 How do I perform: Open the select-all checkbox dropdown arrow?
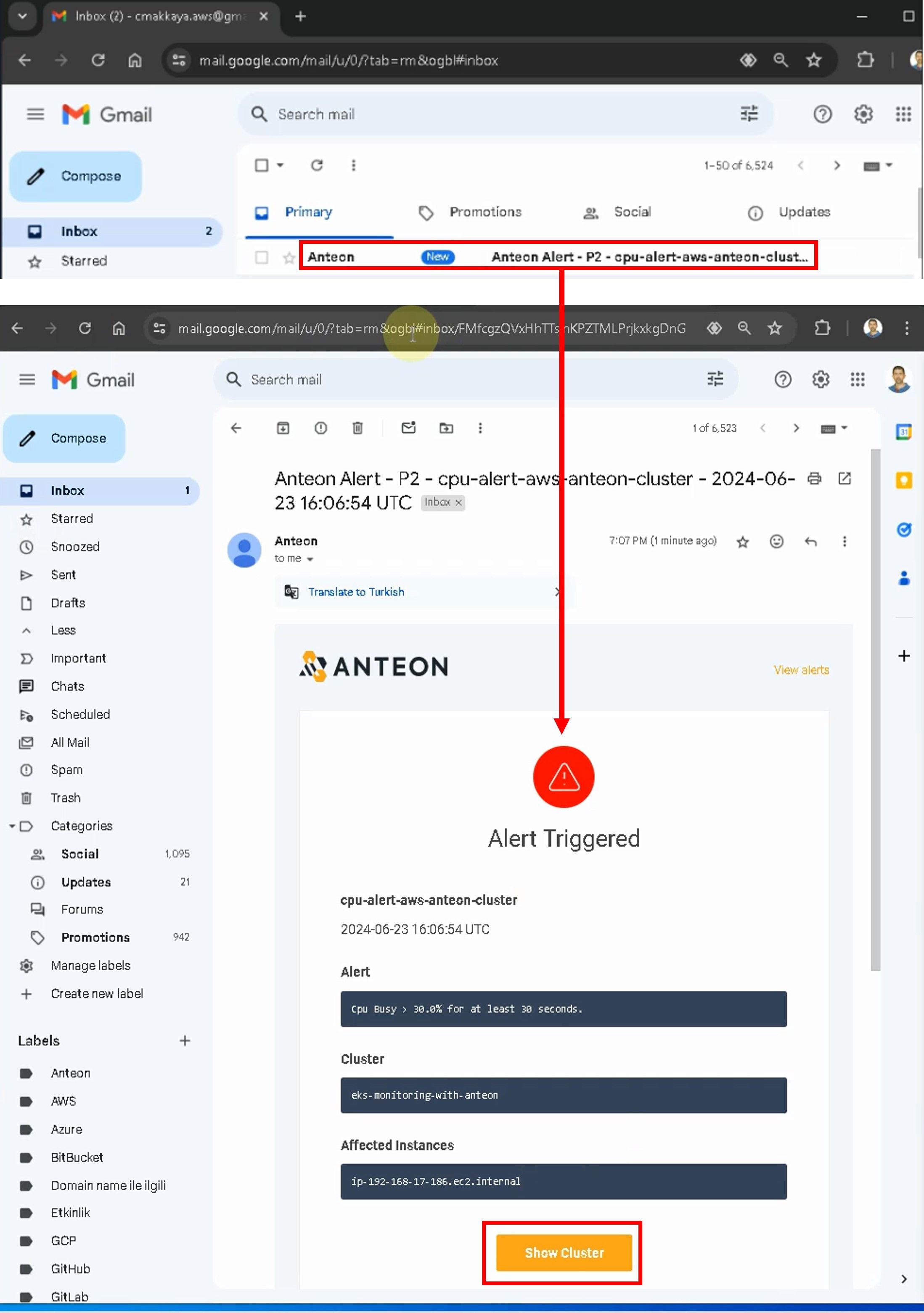(x=280, y=165)
